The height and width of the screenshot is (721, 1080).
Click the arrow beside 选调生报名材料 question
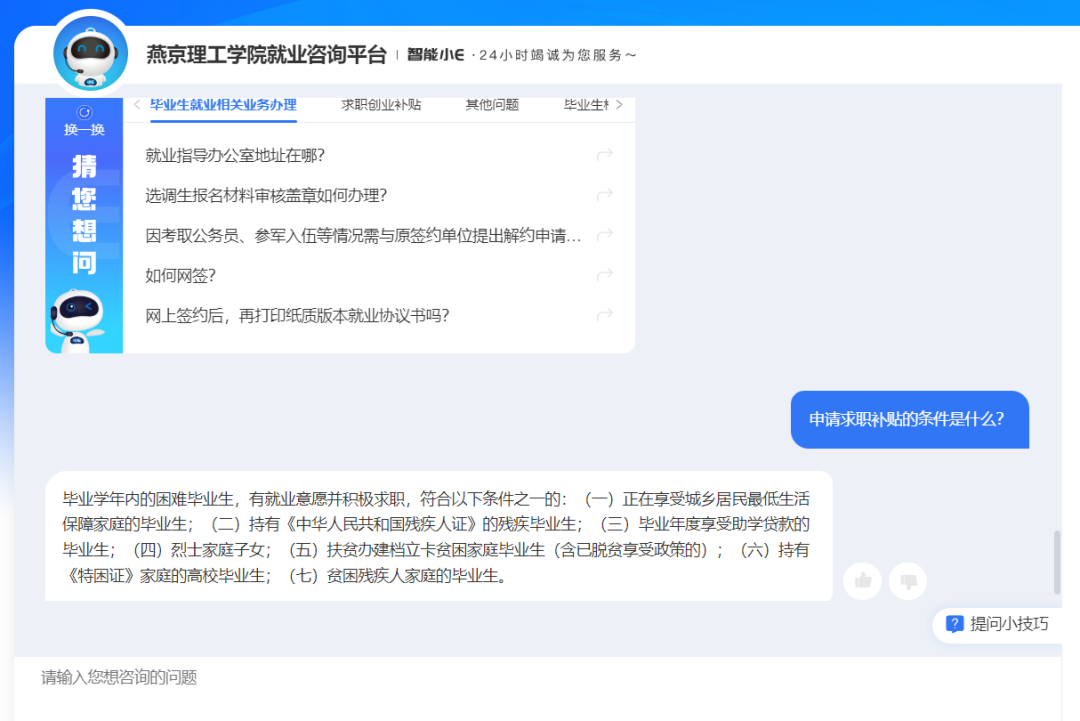tap(604, 194)
